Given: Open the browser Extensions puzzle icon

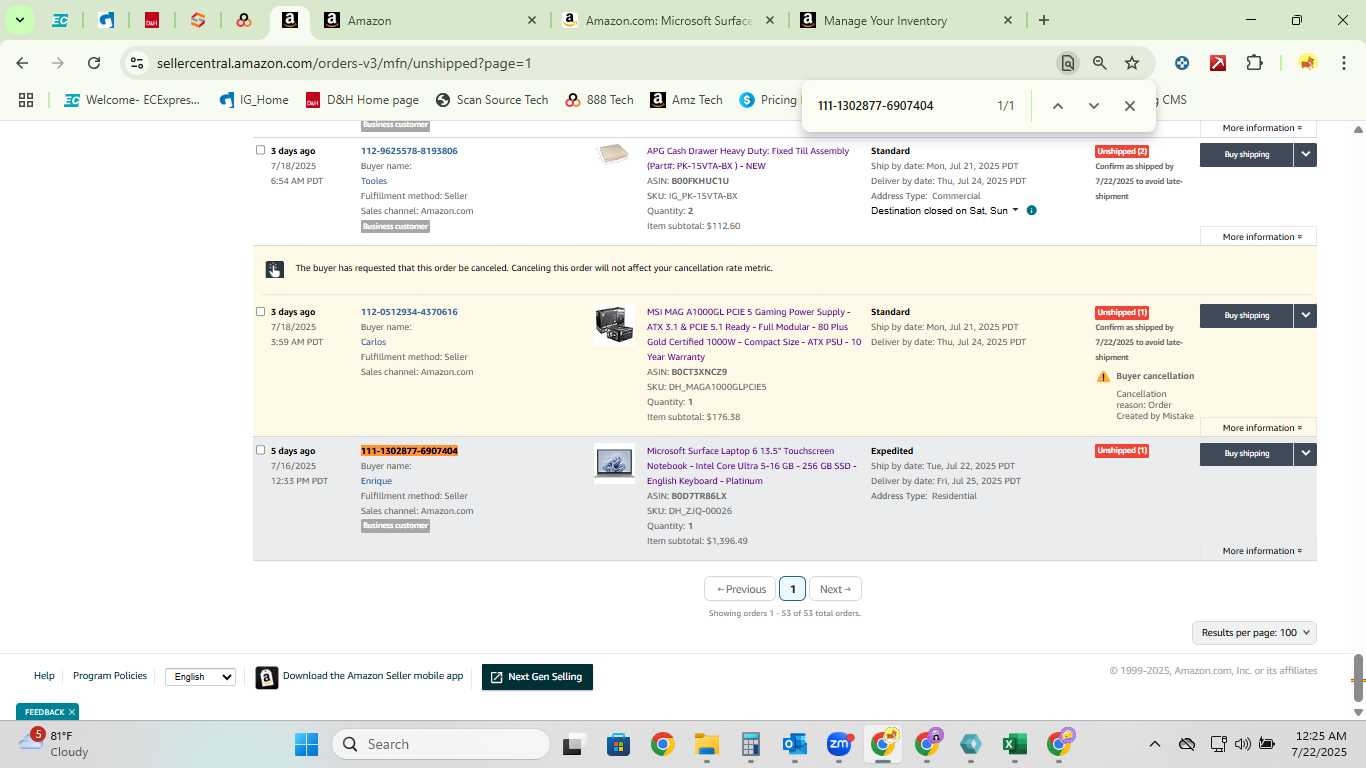Looking at the screenshot, I should coord(1254,63).
